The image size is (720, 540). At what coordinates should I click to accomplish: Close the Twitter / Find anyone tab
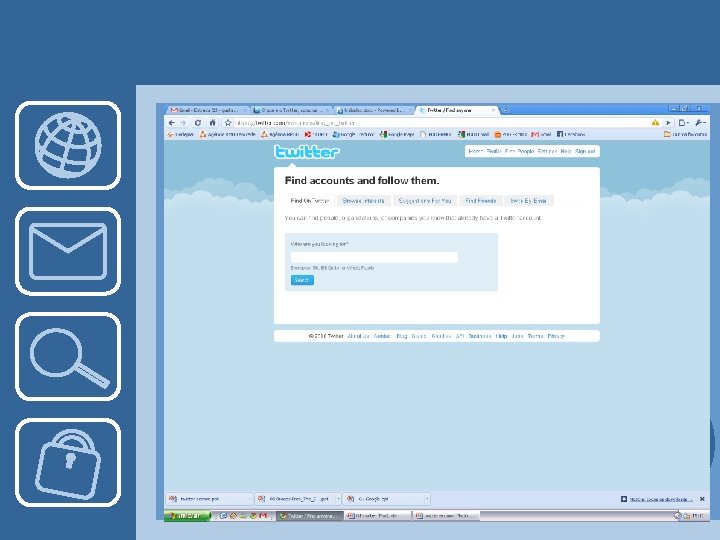pyautogui.click(x=493, y=110)
